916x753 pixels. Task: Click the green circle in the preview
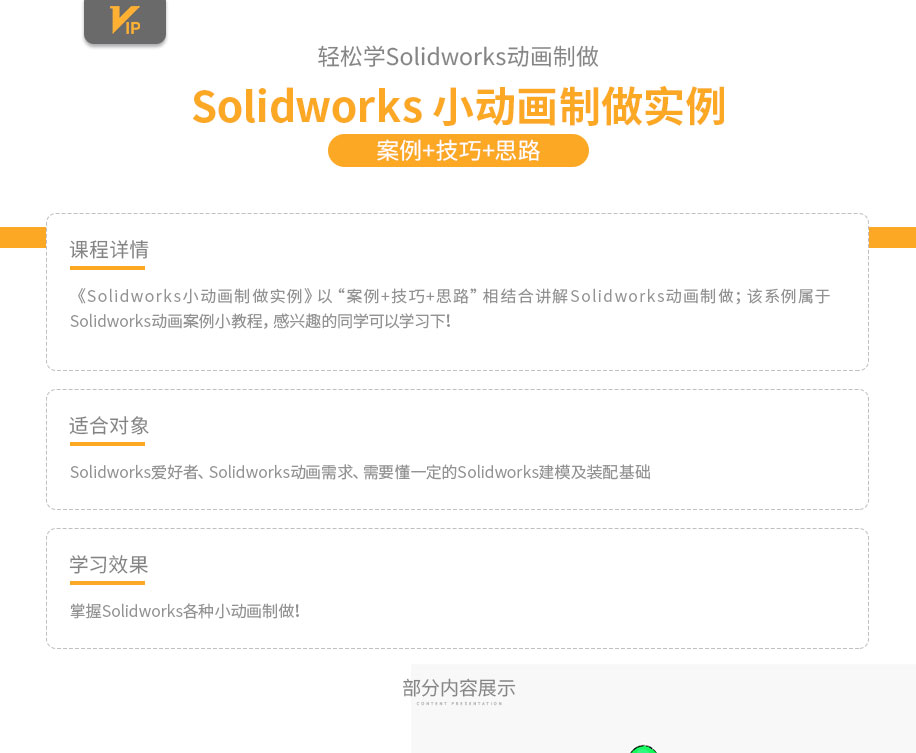click(643, 749)
